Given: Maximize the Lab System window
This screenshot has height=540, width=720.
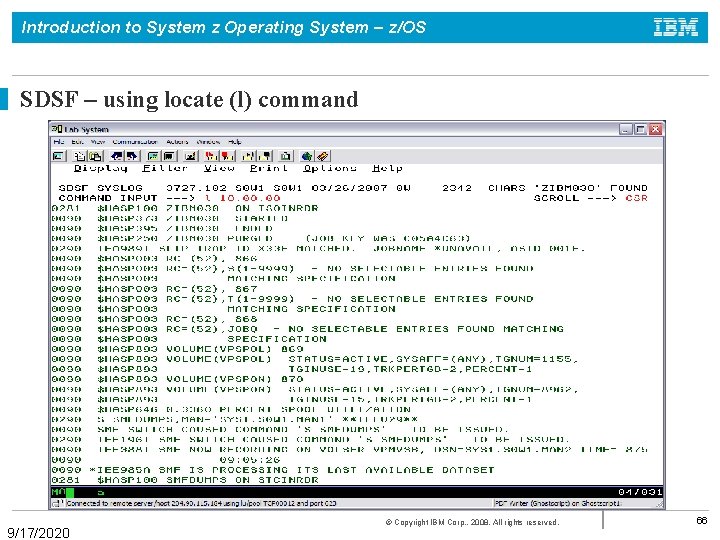Looking at the screenshot, I should (640, 129).
